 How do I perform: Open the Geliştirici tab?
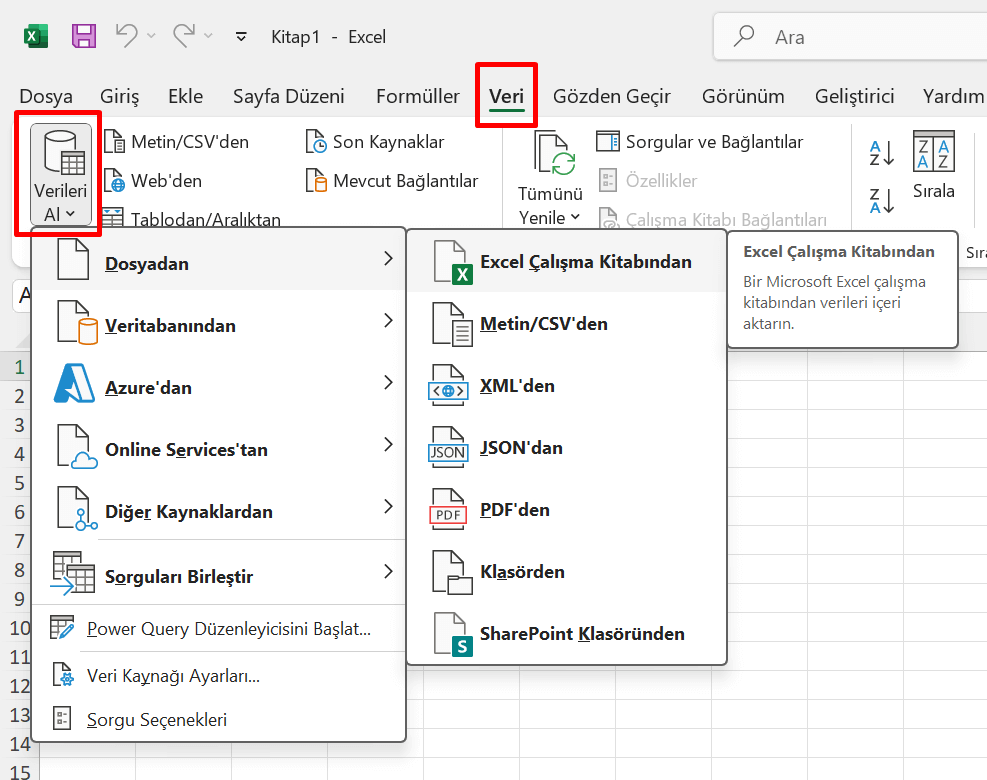[855, 96]
